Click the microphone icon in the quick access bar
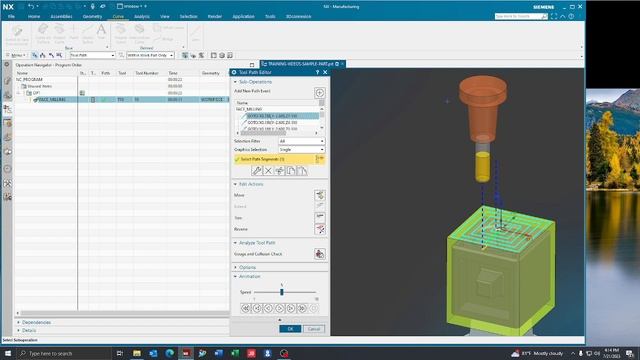 point(93,7)
